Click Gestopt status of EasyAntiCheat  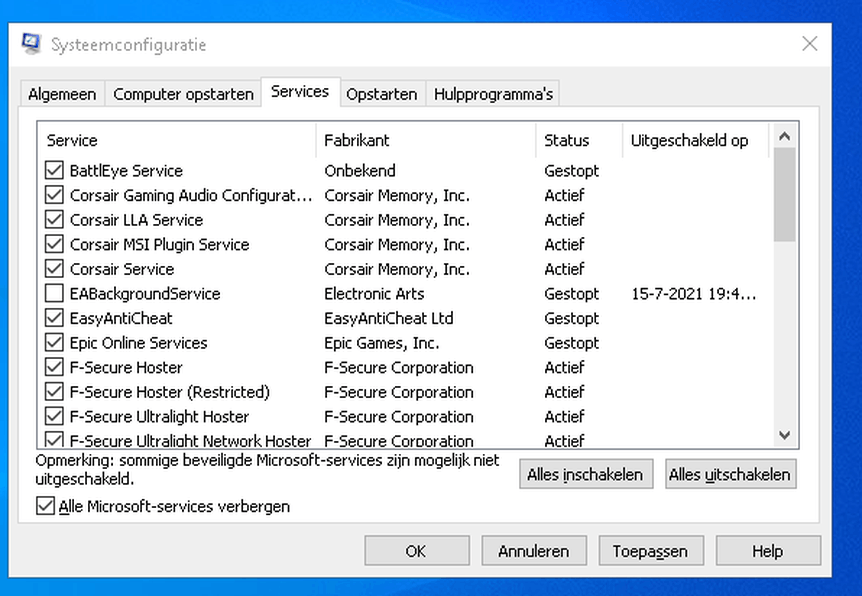coord(572,318)
